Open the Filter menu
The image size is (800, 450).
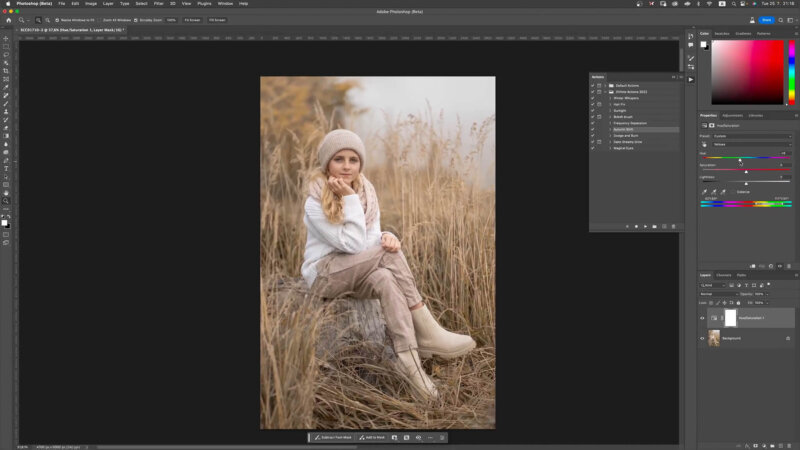[158, 4]
